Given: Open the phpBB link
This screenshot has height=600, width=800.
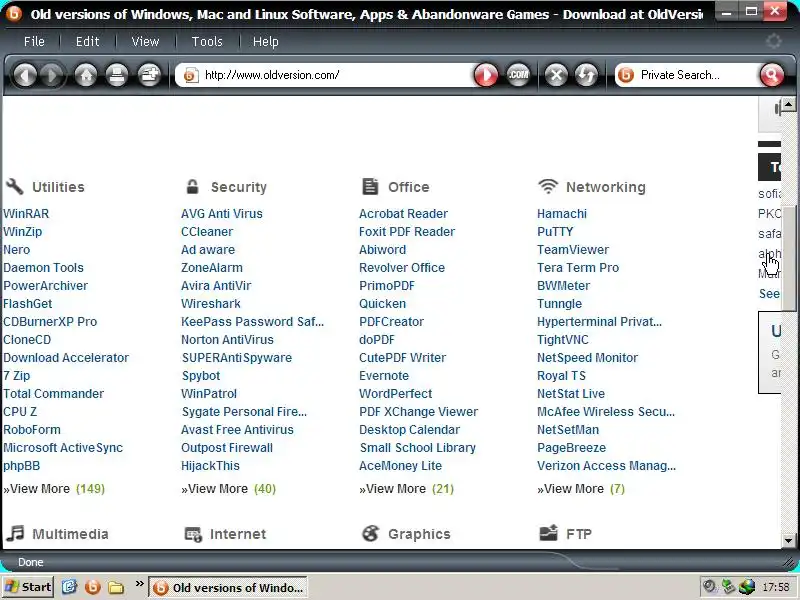Looking at the screenshot, I should [21, 466].
